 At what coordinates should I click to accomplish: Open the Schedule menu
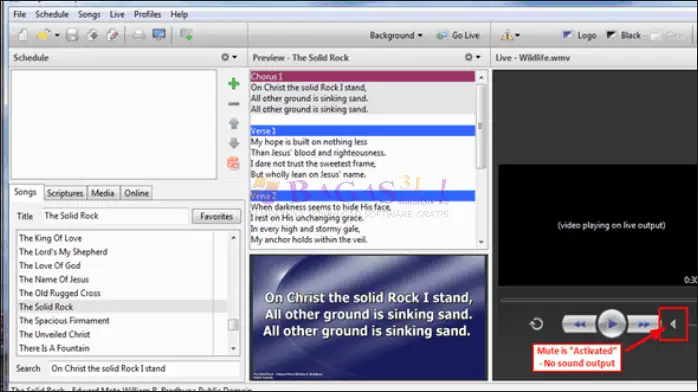tap(52, 14)
